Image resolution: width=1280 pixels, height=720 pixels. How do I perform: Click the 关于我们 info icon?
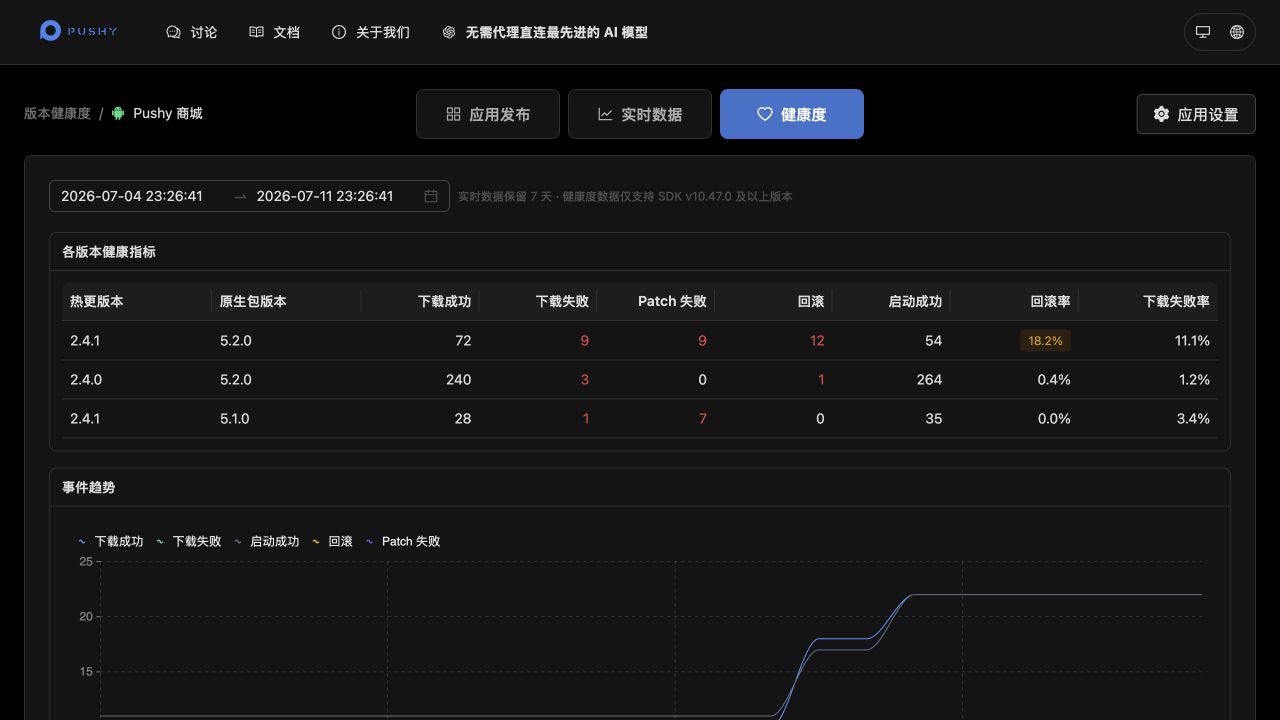point(339,32)
